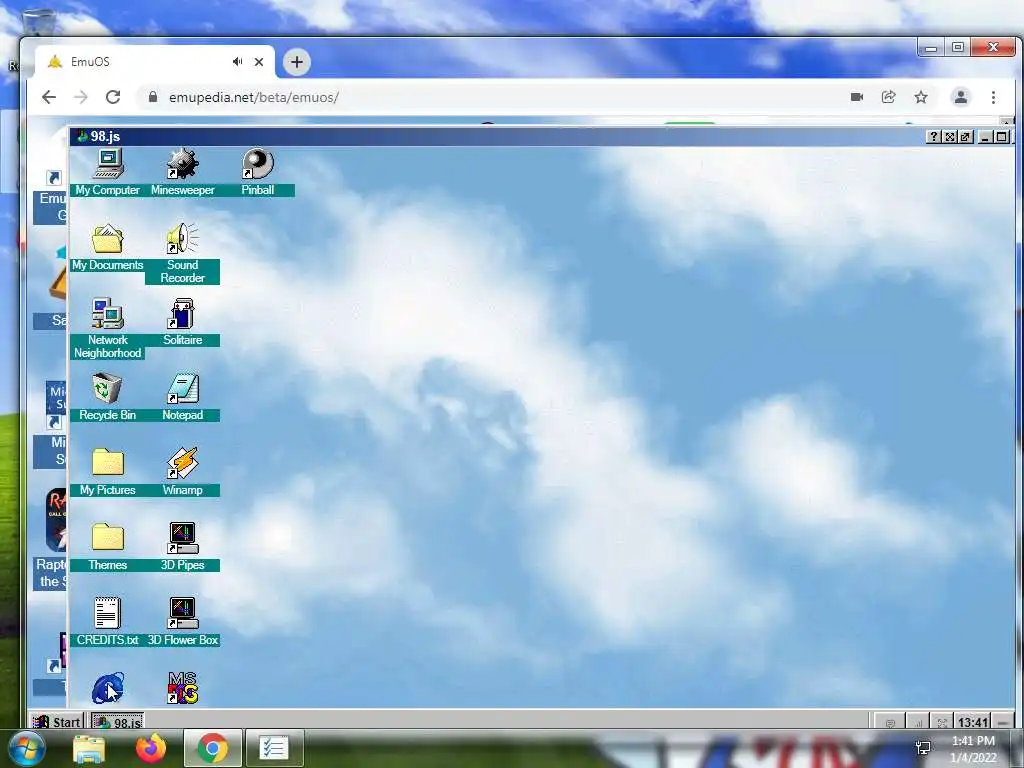
Task: Select the 98.js taskbar button
Action: coord(118,722)
